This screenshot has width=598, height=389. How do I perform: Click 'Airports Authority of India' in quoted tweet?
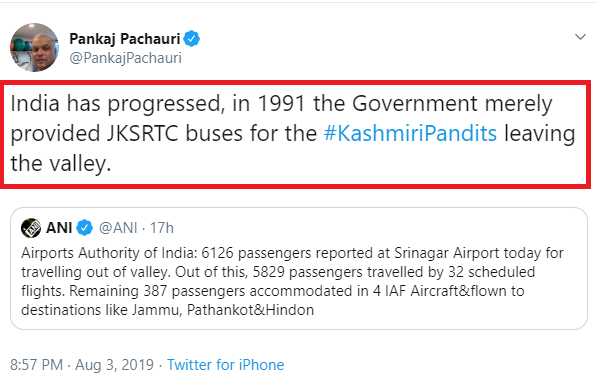coord(109,253)
